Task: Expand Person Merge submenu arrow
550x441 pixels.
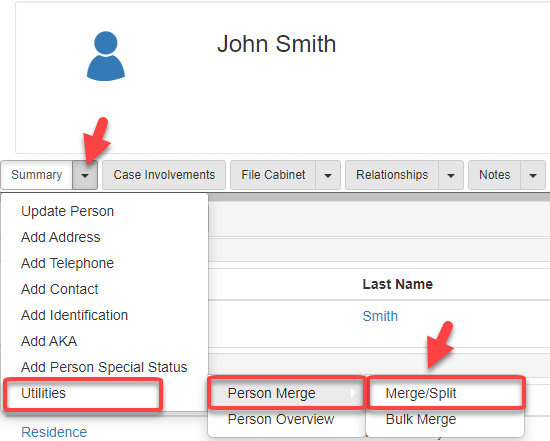Action: point(353,393)
